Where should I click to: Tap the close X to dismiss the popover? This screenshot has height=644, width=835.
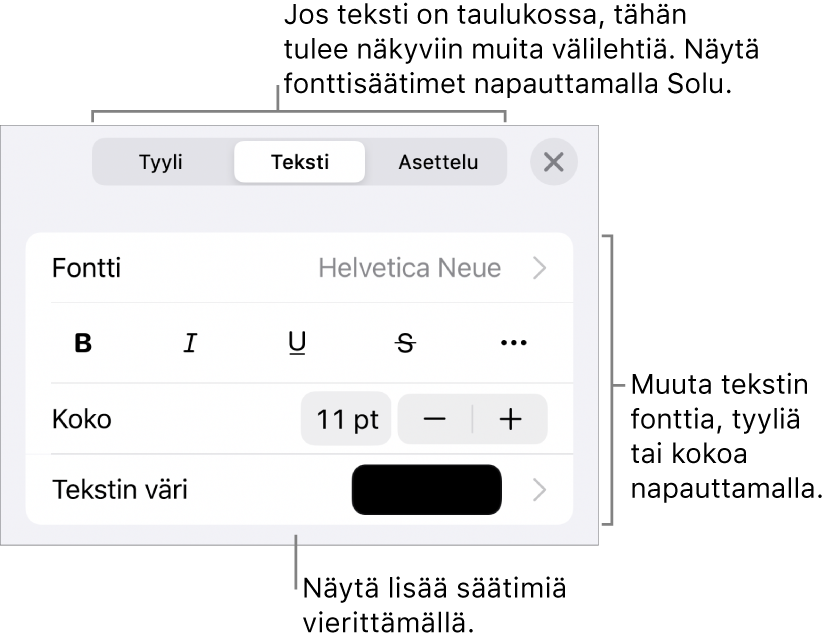pyautogui.click(x=553, y=162)
